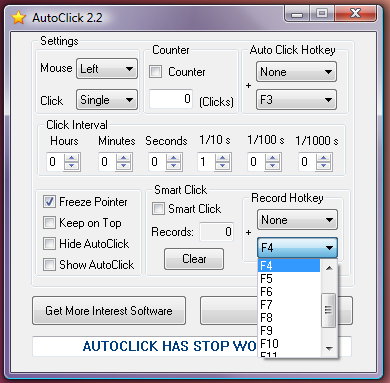Enable the Keep on Top checkbox
Image resolution: width=390 pixels, height=383 pixels.
(49, 223)
